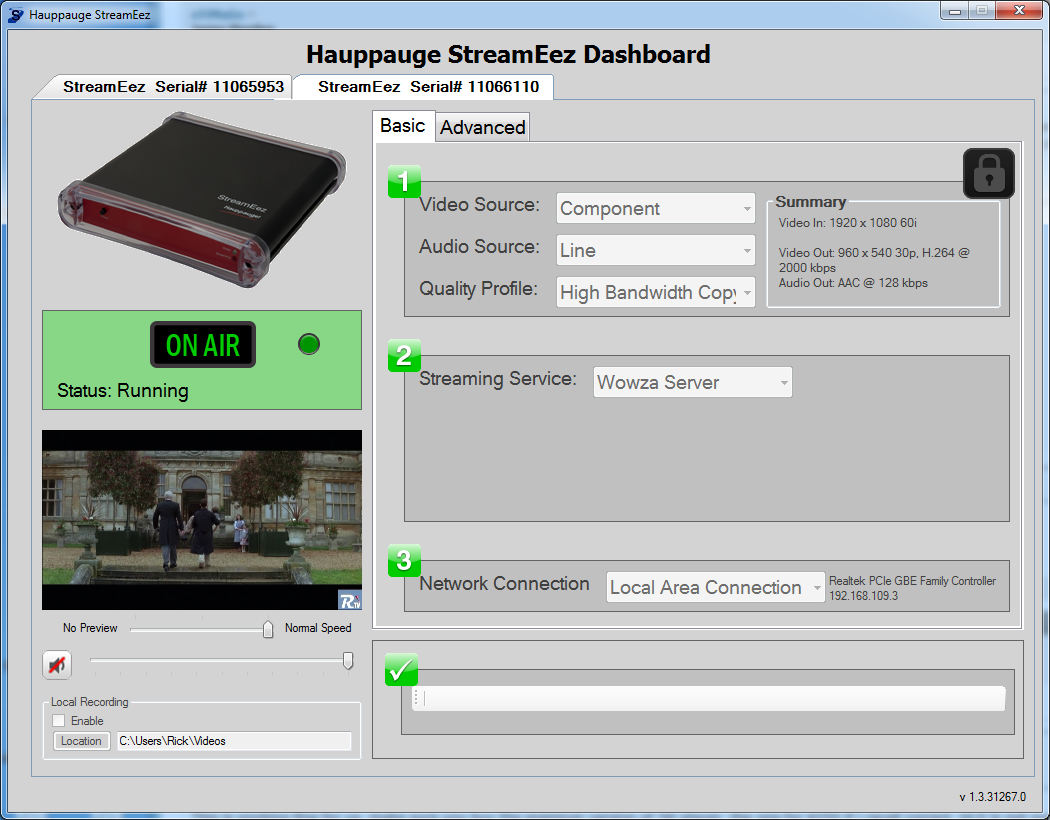The width and height of the screenshot is (1050, 820).
Task: Click the StreamEez app icon in title bar
Action: 16,15
